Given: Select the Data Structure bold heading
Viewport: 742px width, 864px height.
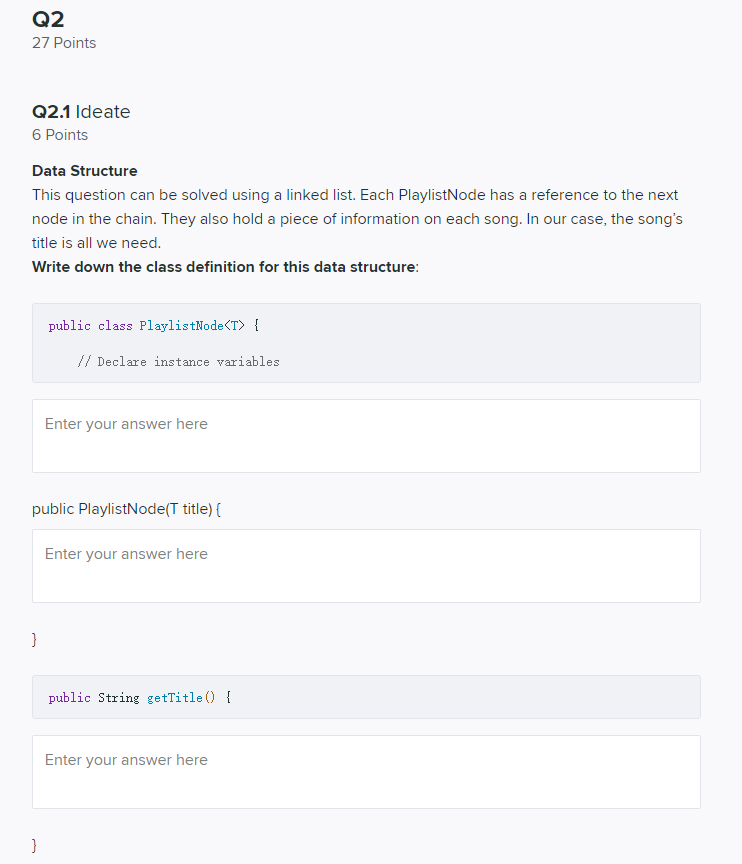Looking at the screenshot, I should point(85,171).
